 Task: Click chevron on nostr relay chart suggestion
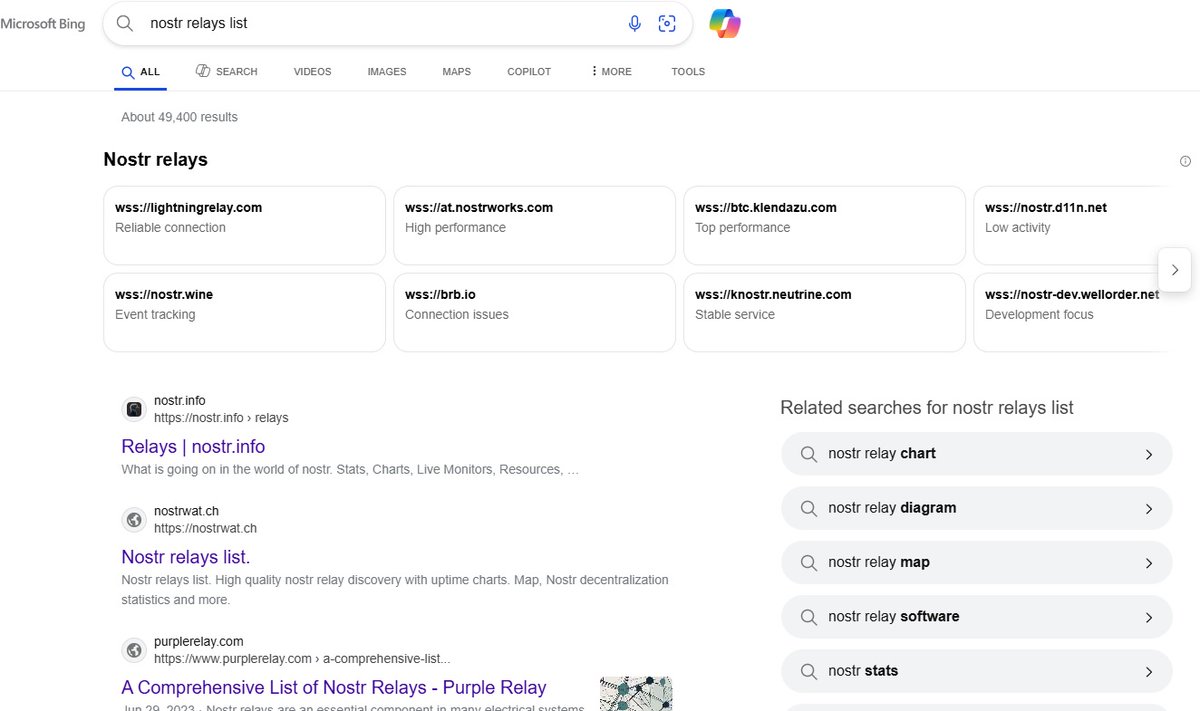[x=1149, y=454]
